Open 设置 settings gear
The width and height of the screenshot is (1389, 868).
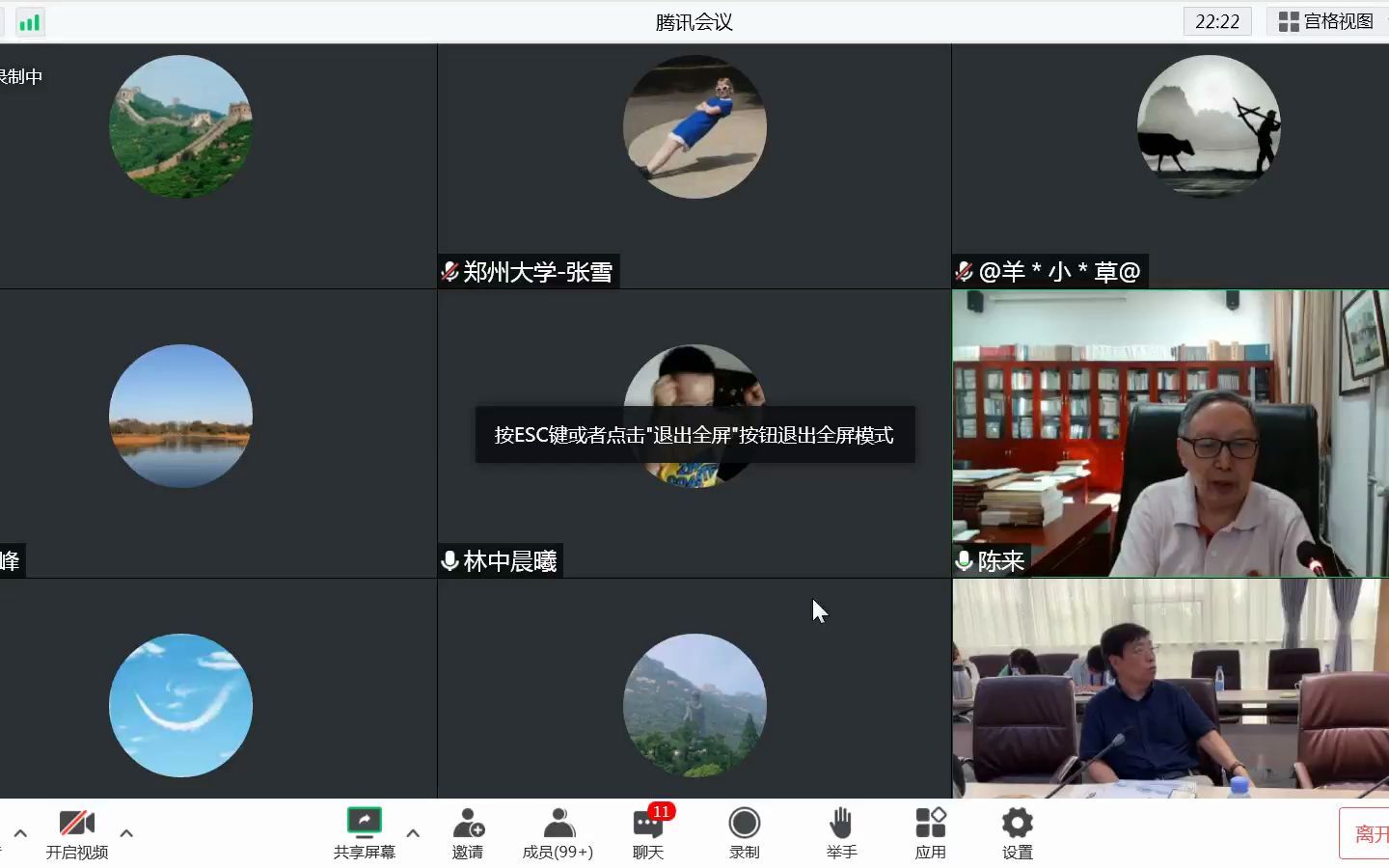tap(1018, 834)
